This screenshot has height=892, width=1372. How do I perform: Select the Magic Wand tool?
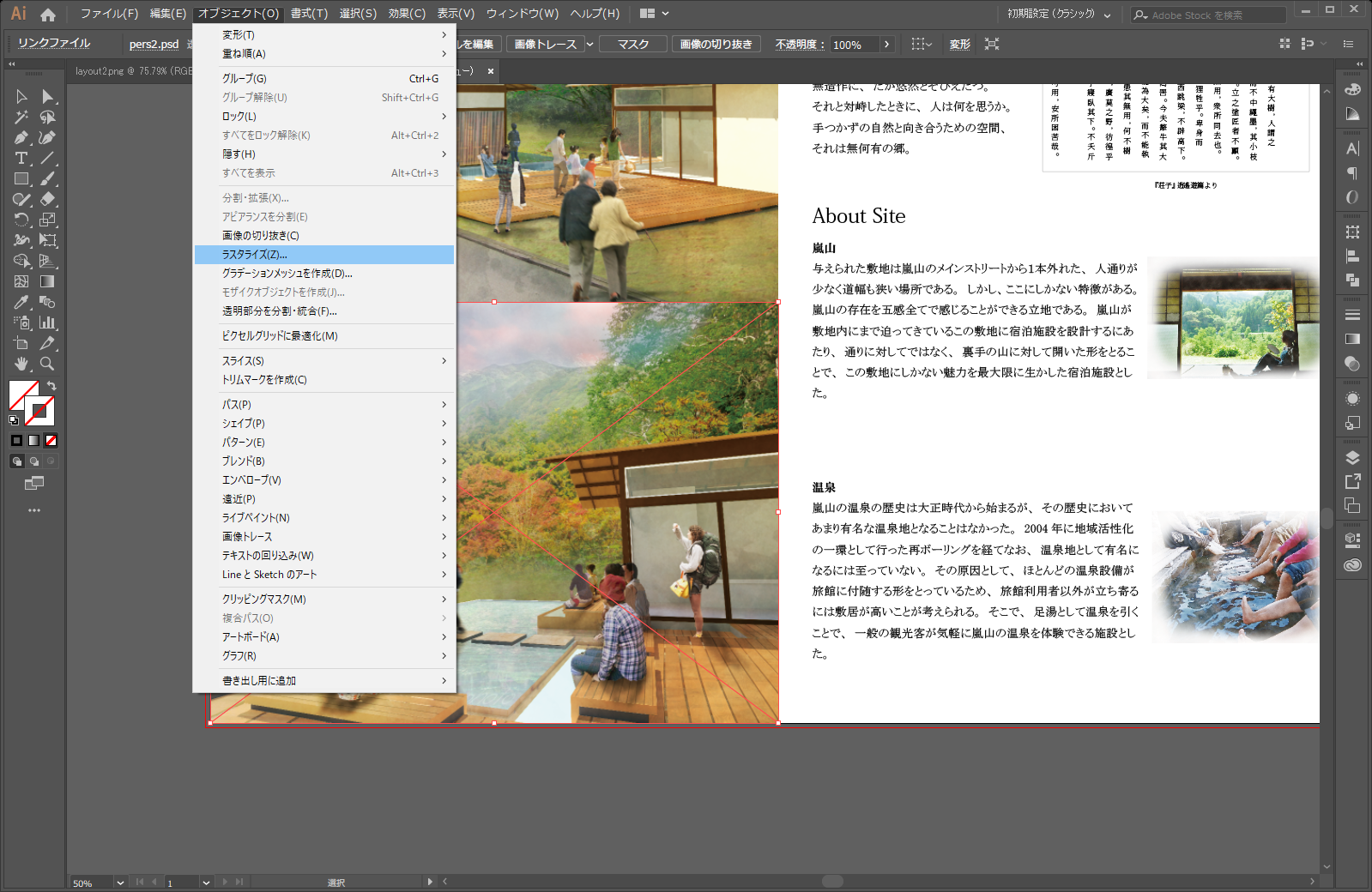point(21,117)
